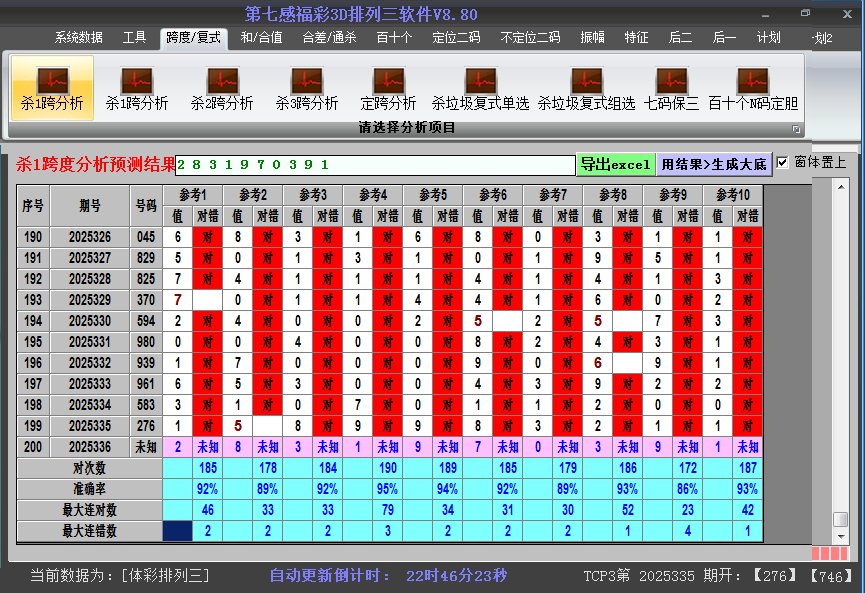
Task: Click the 用结果>生成大底 button
Action: (x=714, y=164)
